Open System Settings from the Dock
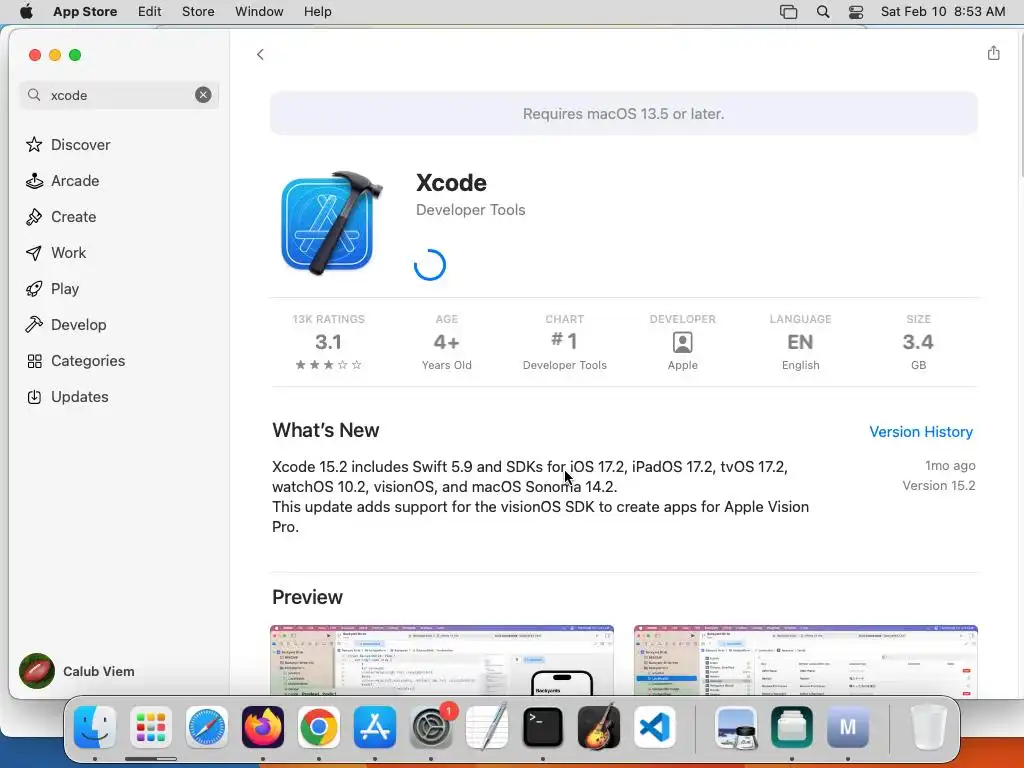Screen dimensions: 1024x768 click(x=431, y=727)
